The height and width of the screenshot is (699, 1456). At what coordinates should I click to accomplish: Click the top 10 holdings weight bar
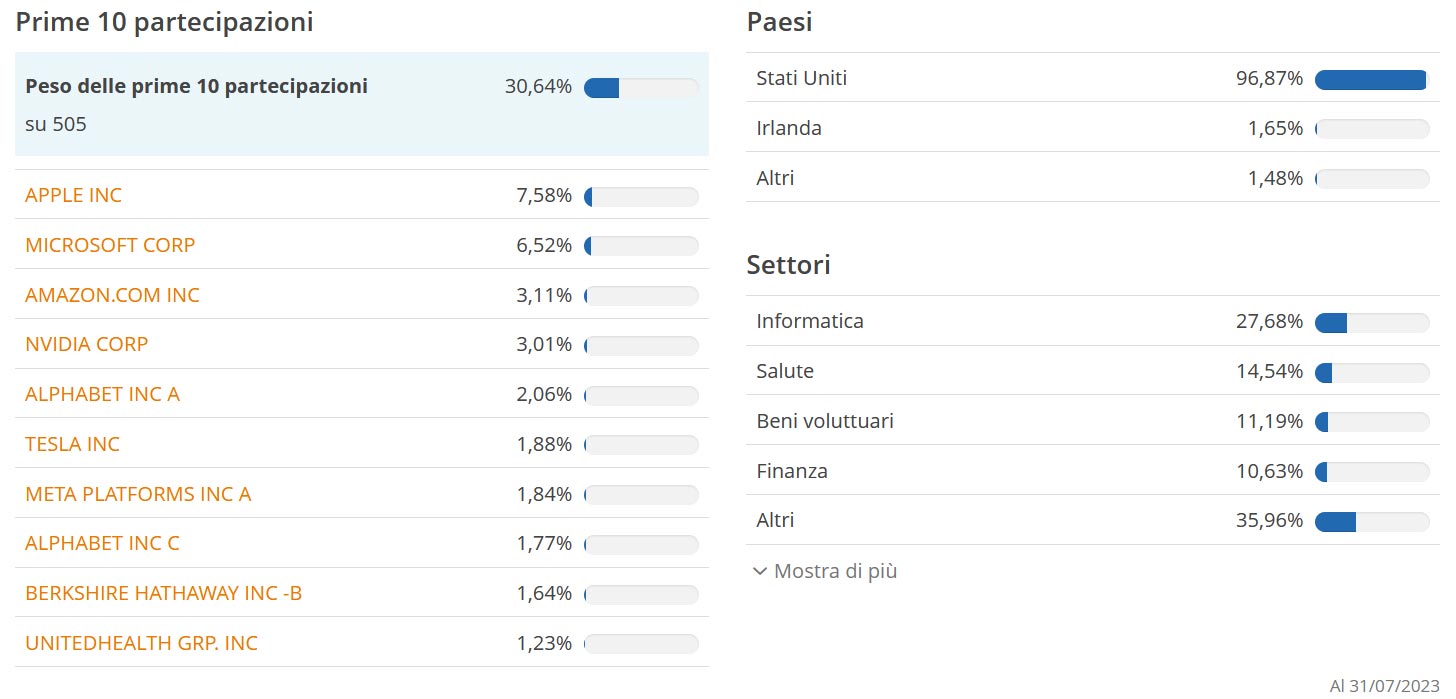[x=641, y=88]
